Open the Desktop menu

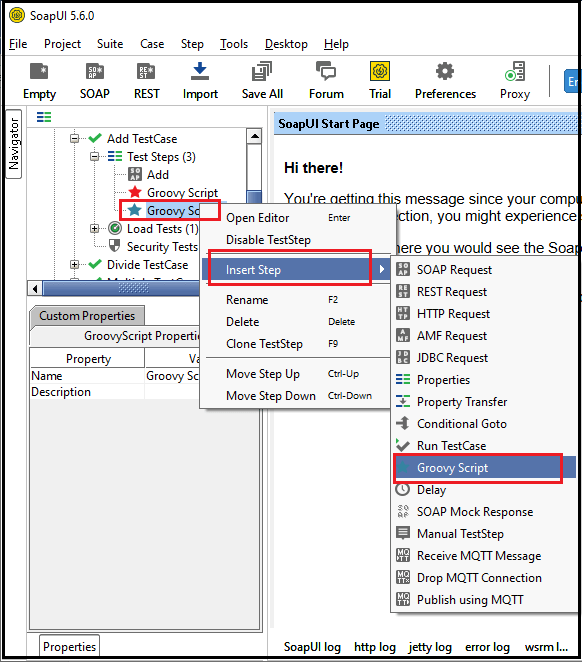coord(286,44)
